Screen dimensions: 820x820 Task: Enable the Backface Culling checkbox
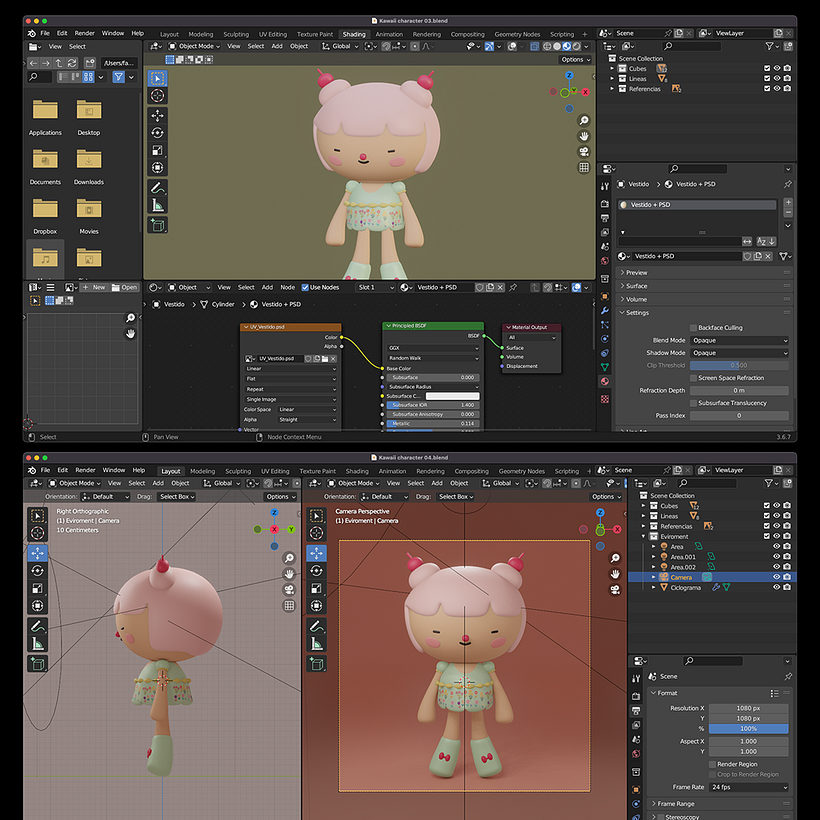(693, 327)
